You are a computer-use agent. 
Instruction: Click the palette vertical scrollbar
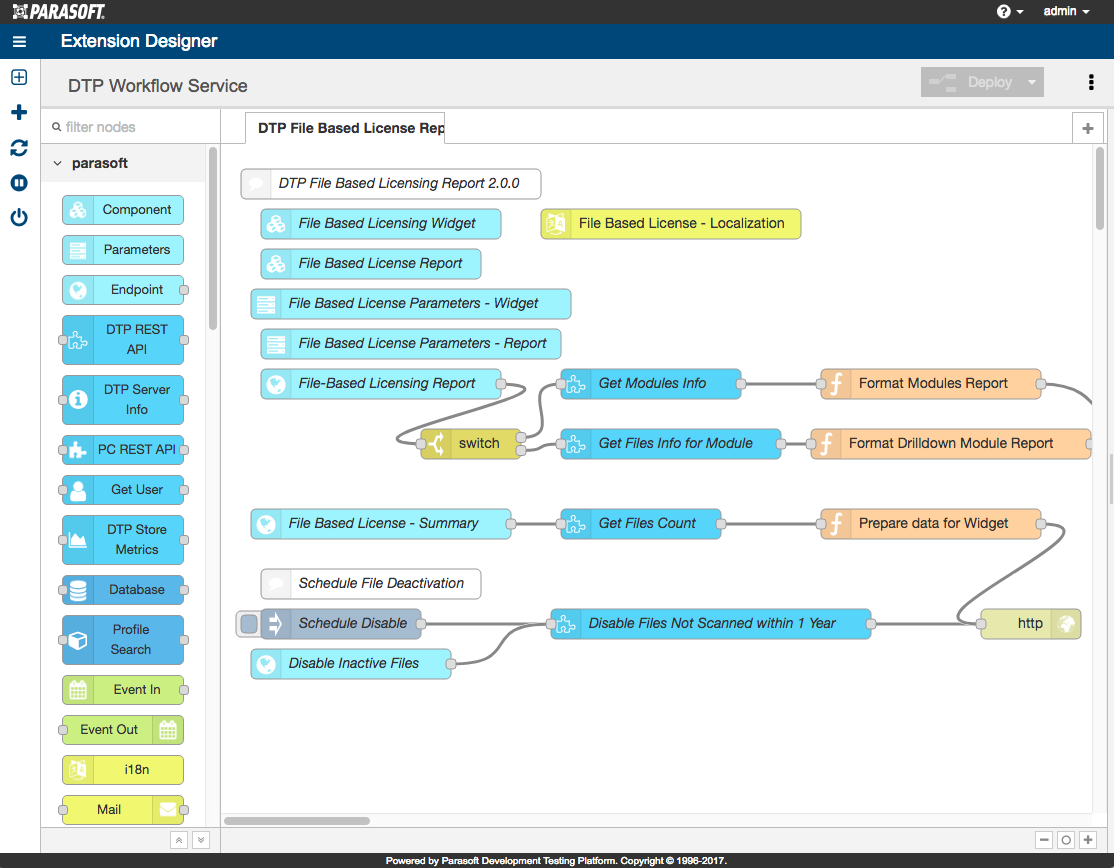(x=212, y=238)
